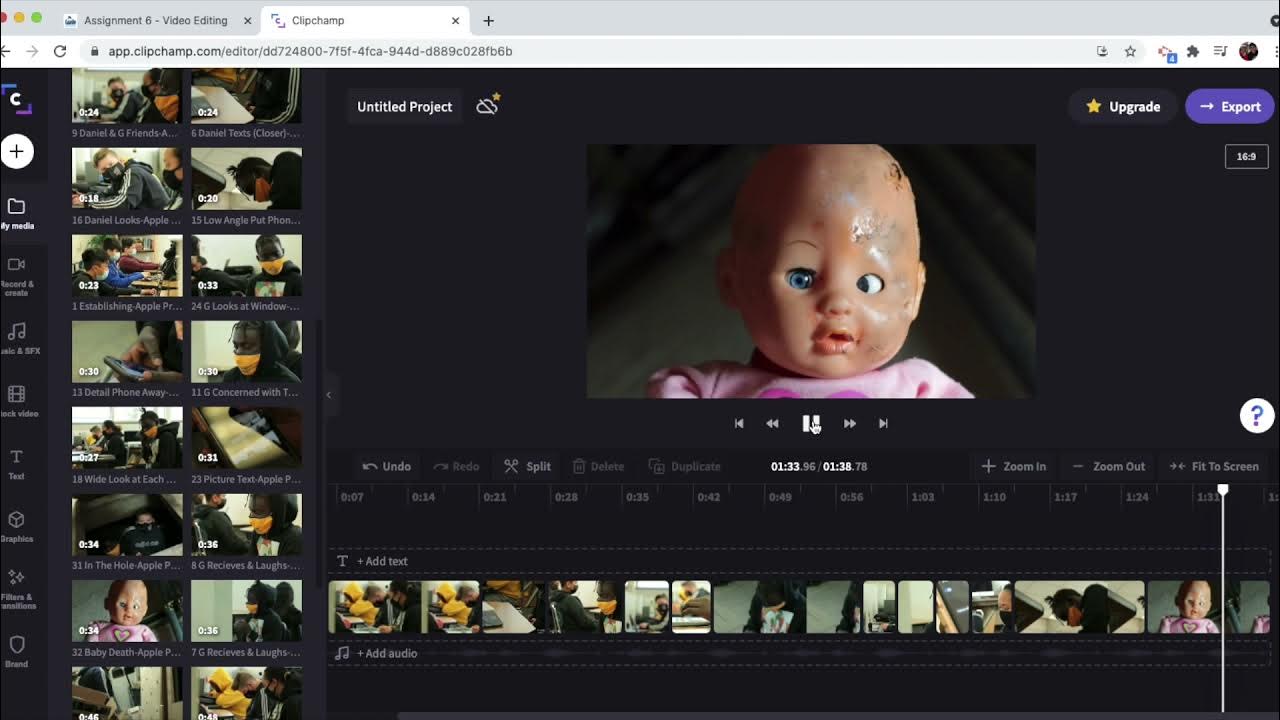Pause the video preview
1280x720 pixels.
811,423
